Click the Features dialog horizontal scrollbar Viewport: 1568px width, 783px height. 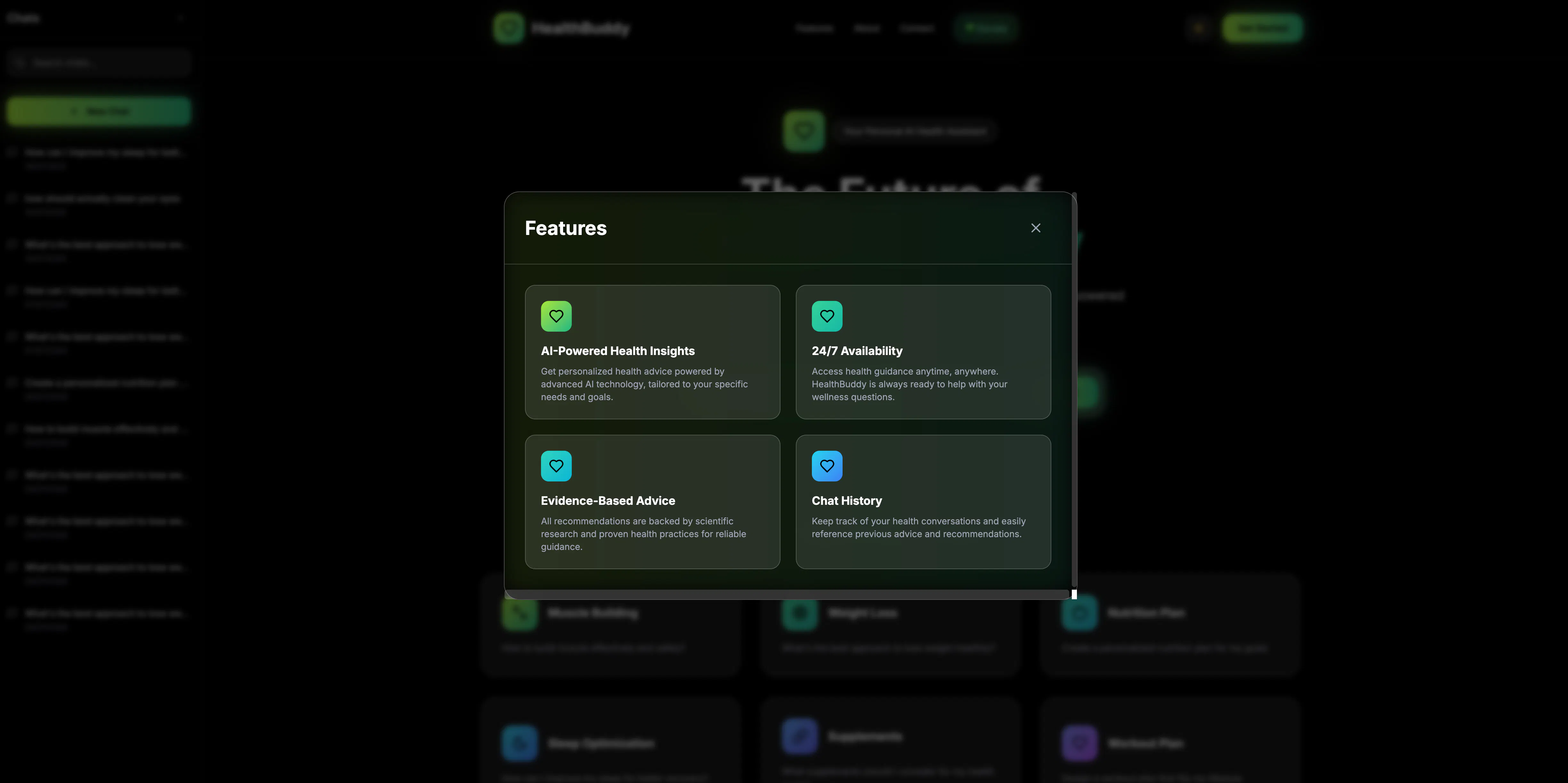787,593
